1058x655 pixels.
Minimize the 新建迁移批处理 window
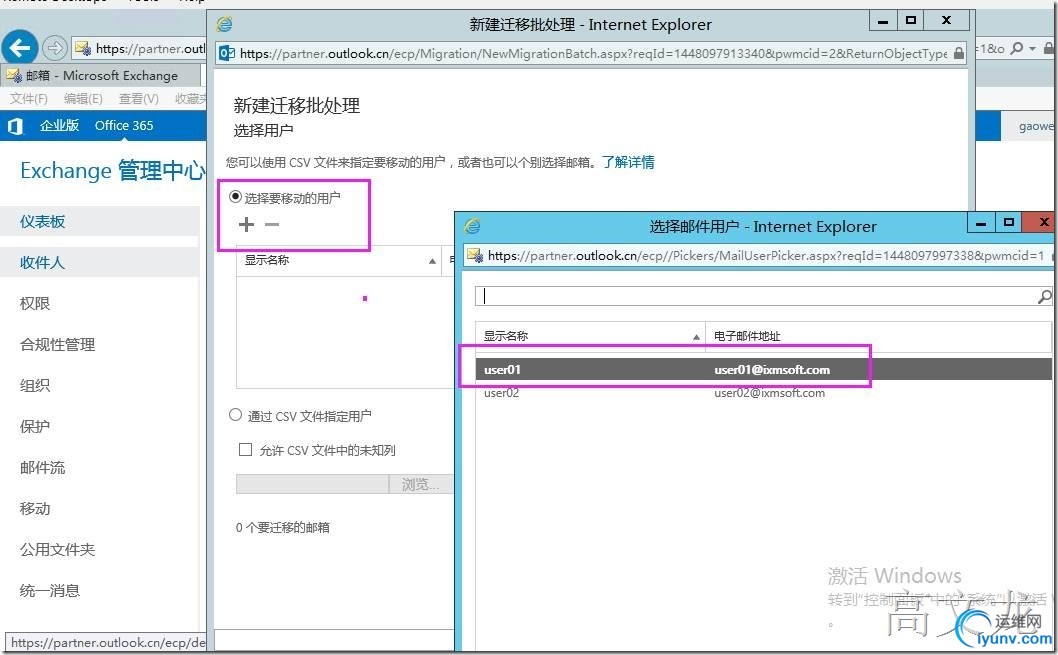883,21
